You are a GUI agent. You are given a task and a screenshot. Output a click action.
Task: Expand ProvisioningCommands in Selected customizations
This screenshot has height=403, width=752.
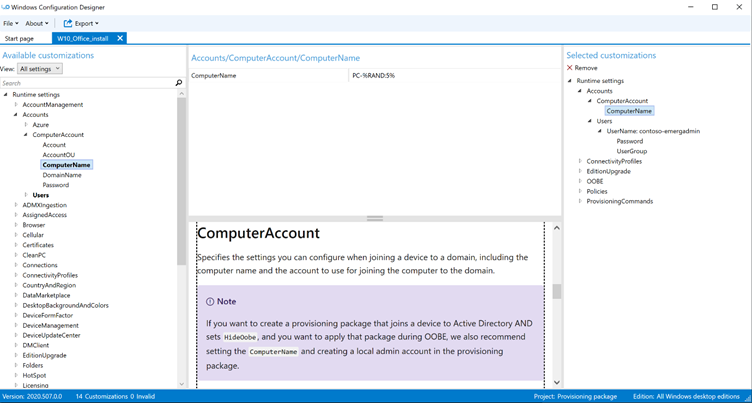pos(579,202)
